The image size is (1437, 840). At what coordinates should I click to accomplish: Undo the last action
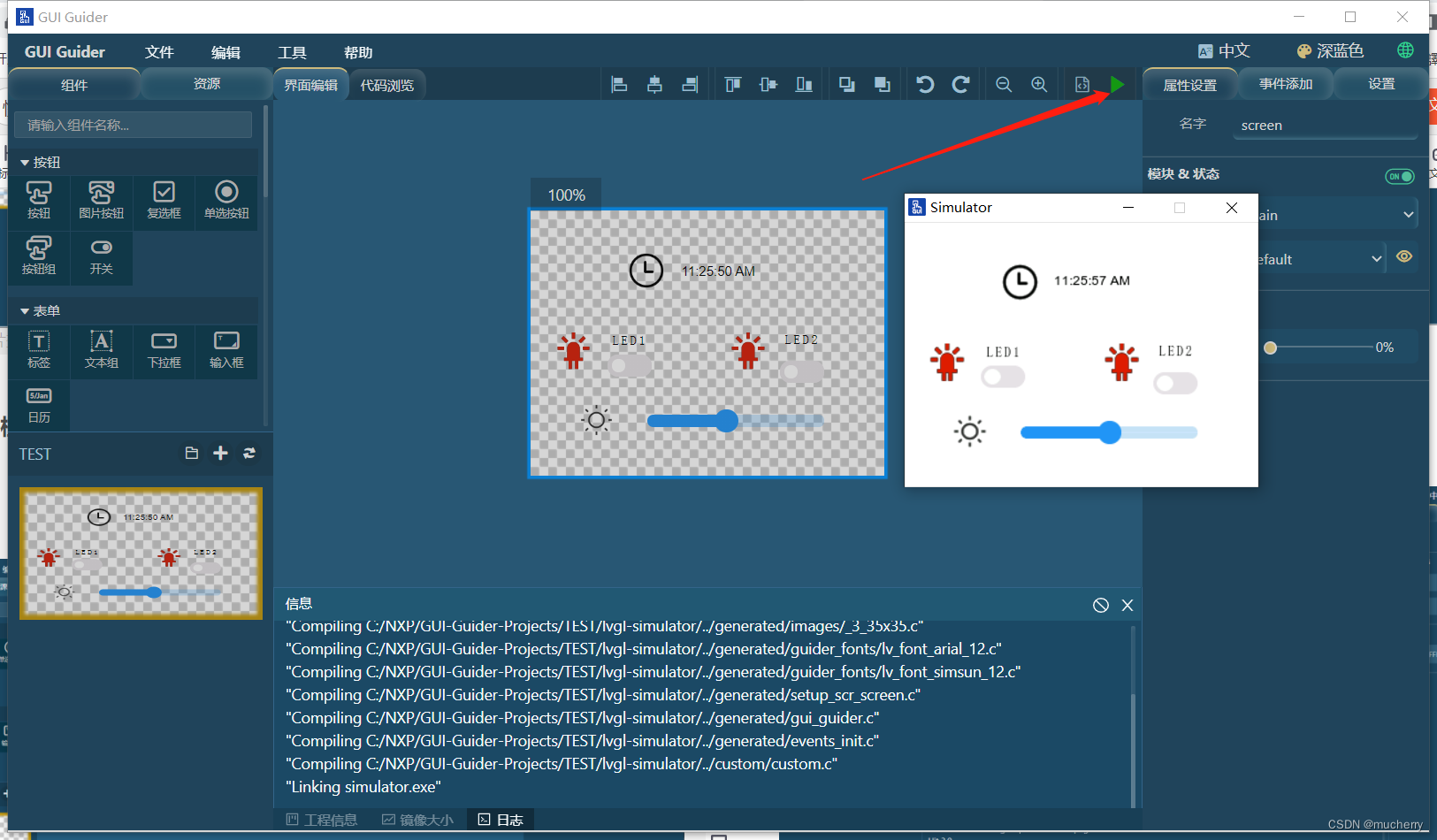(925, 85)
